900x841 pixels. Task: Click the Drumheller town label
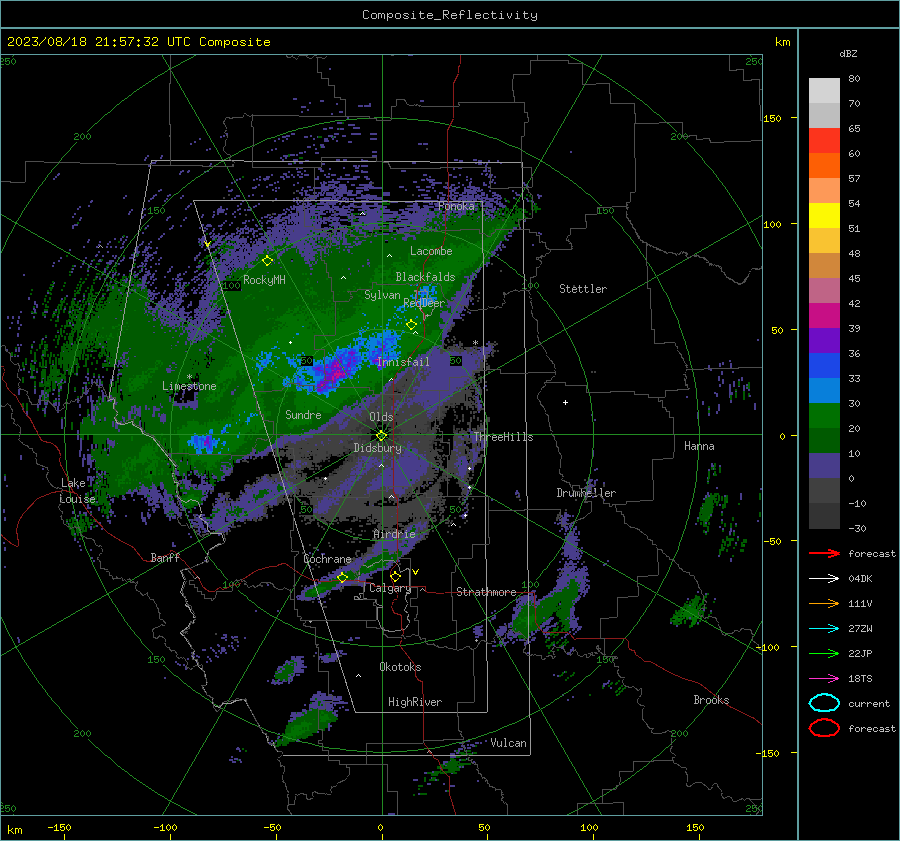(586, 493)
